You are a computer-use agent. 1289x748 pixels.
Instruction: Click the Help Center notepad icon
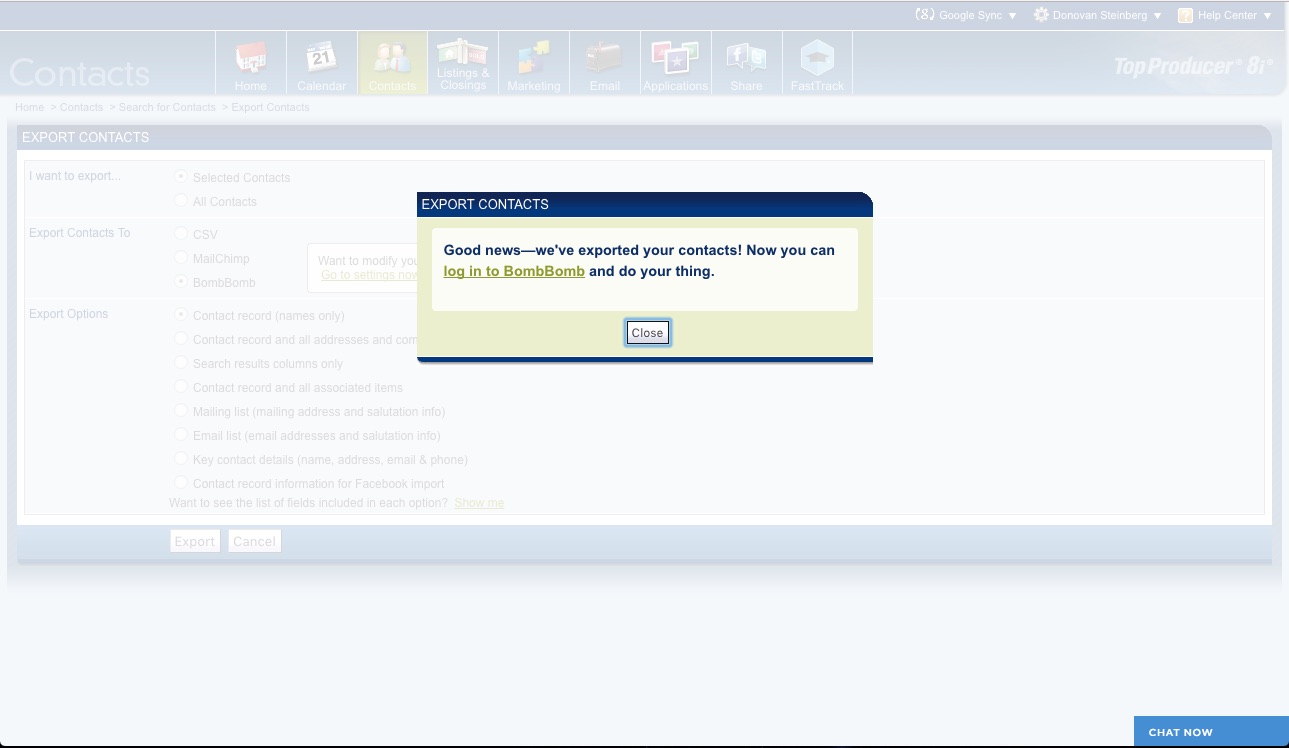[x=1185, y=15]
